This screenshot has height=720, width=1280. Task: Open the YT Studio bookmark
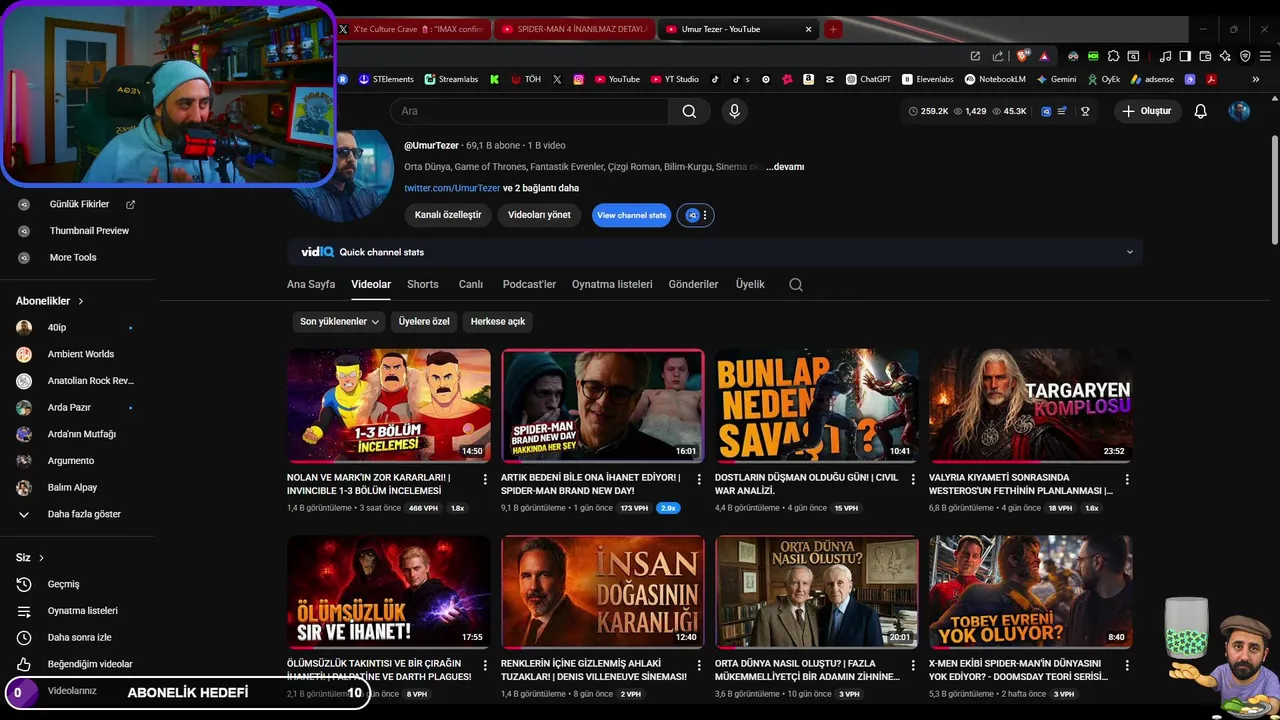click(x=675, y=79)
